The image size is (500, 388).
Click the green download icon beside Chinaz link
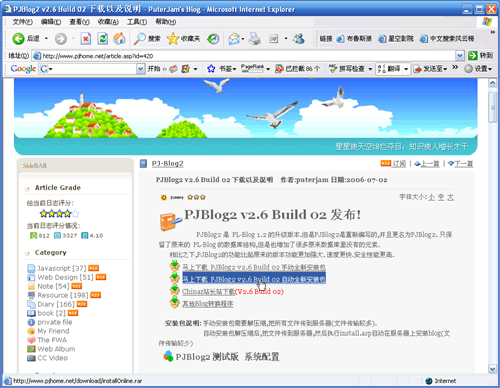175,290
